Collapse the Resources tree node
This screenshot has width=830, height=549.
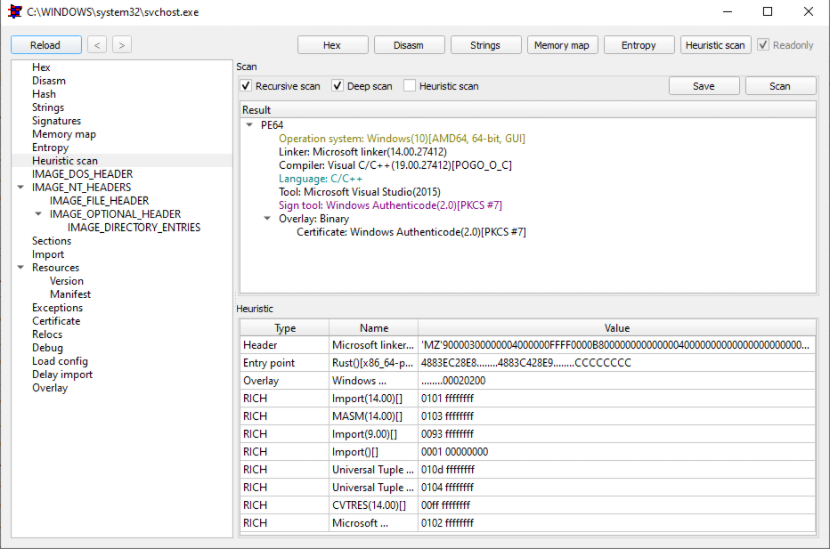pos(21,267)
